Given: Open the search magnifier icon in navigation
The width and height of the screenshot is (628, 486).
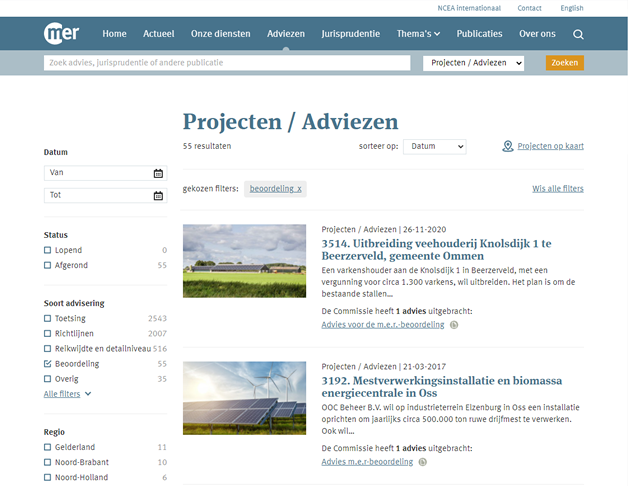Looking at the screenshot, I should click(x=578, y=34).
